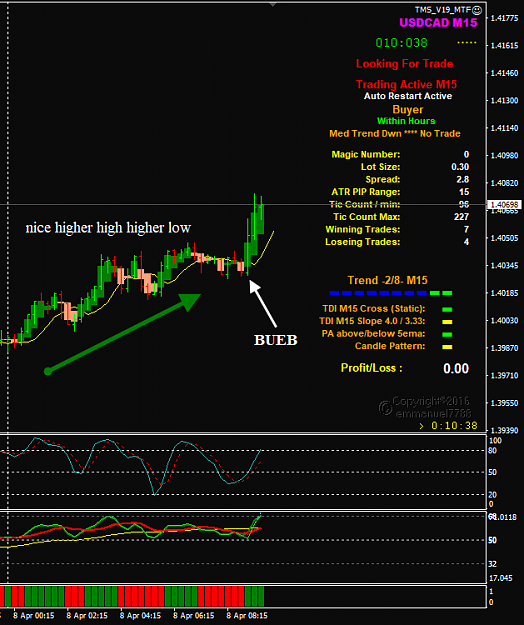Click the green TDI M15 Cross indicator

(447, 309)
